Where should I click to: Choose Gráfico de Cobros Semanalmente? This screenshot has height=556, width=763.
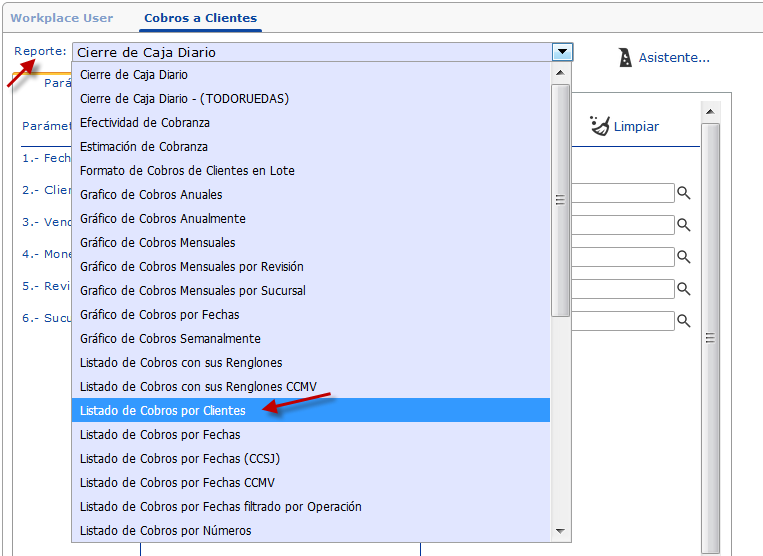pyautogui.click(x=311, y=339)
